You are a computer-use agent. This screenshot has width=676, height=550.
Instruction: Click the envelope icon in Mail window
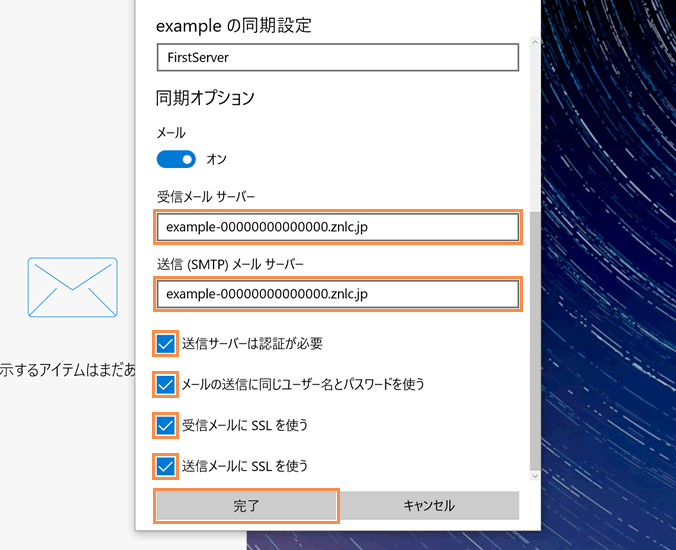(x=72, y=288)
